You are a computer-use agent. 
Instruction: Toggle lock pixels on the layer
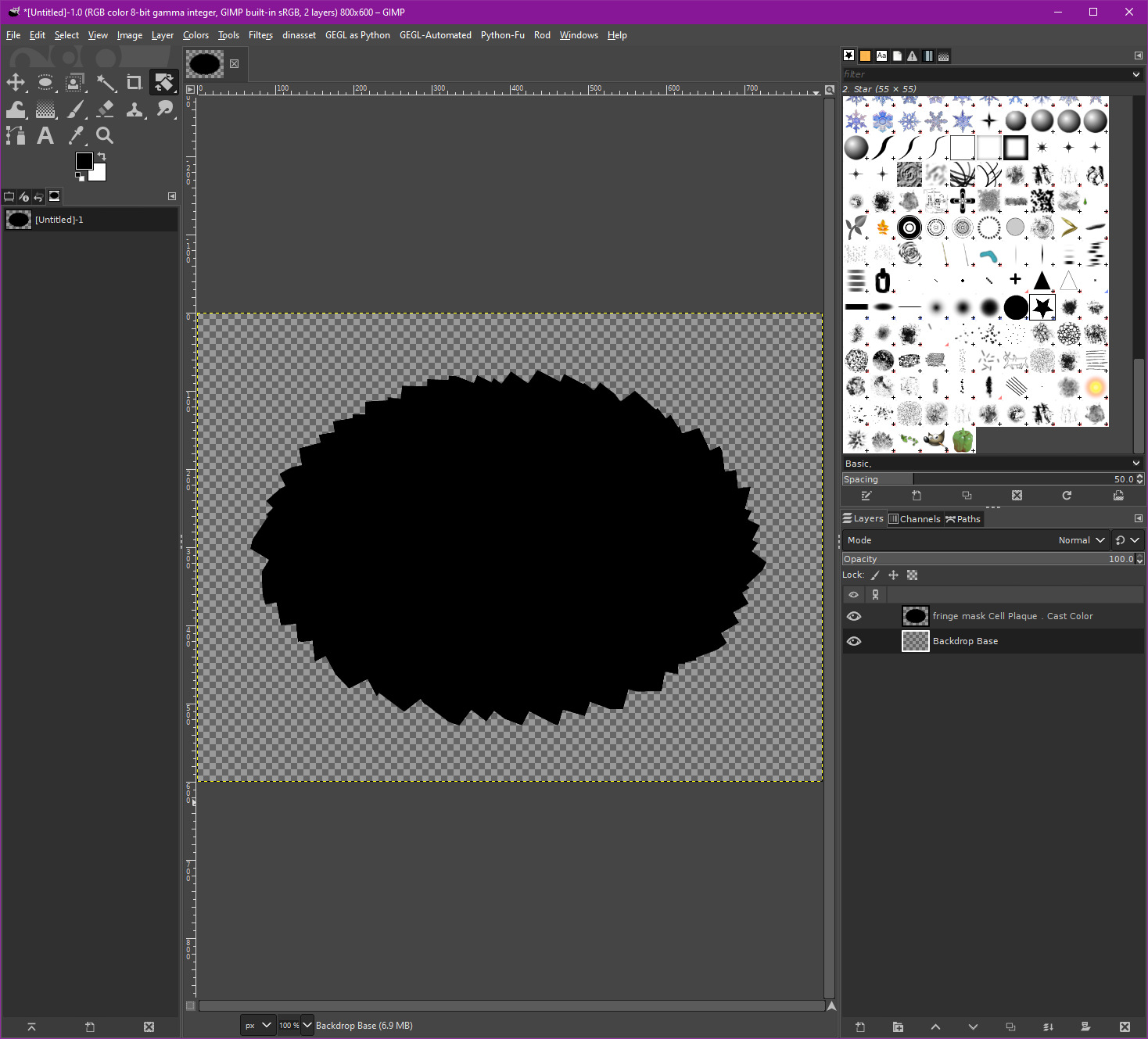click(875, 575)
